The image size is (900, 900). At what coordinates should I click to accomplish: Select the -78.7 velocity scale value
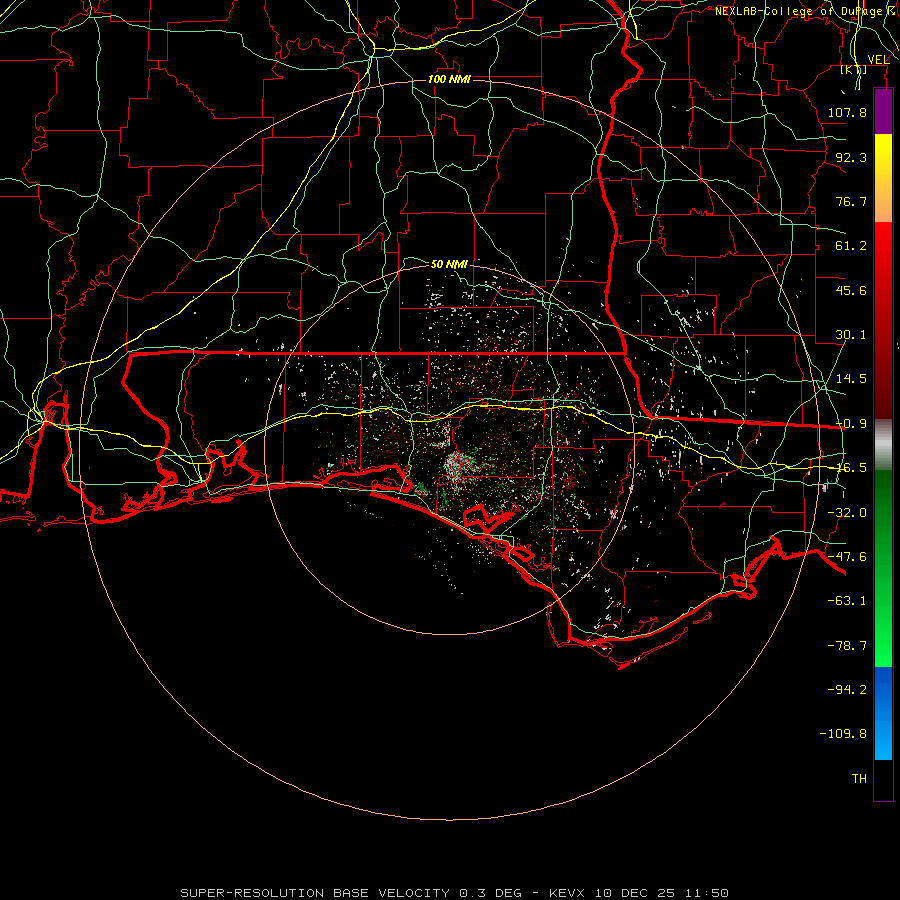point(847,646)
